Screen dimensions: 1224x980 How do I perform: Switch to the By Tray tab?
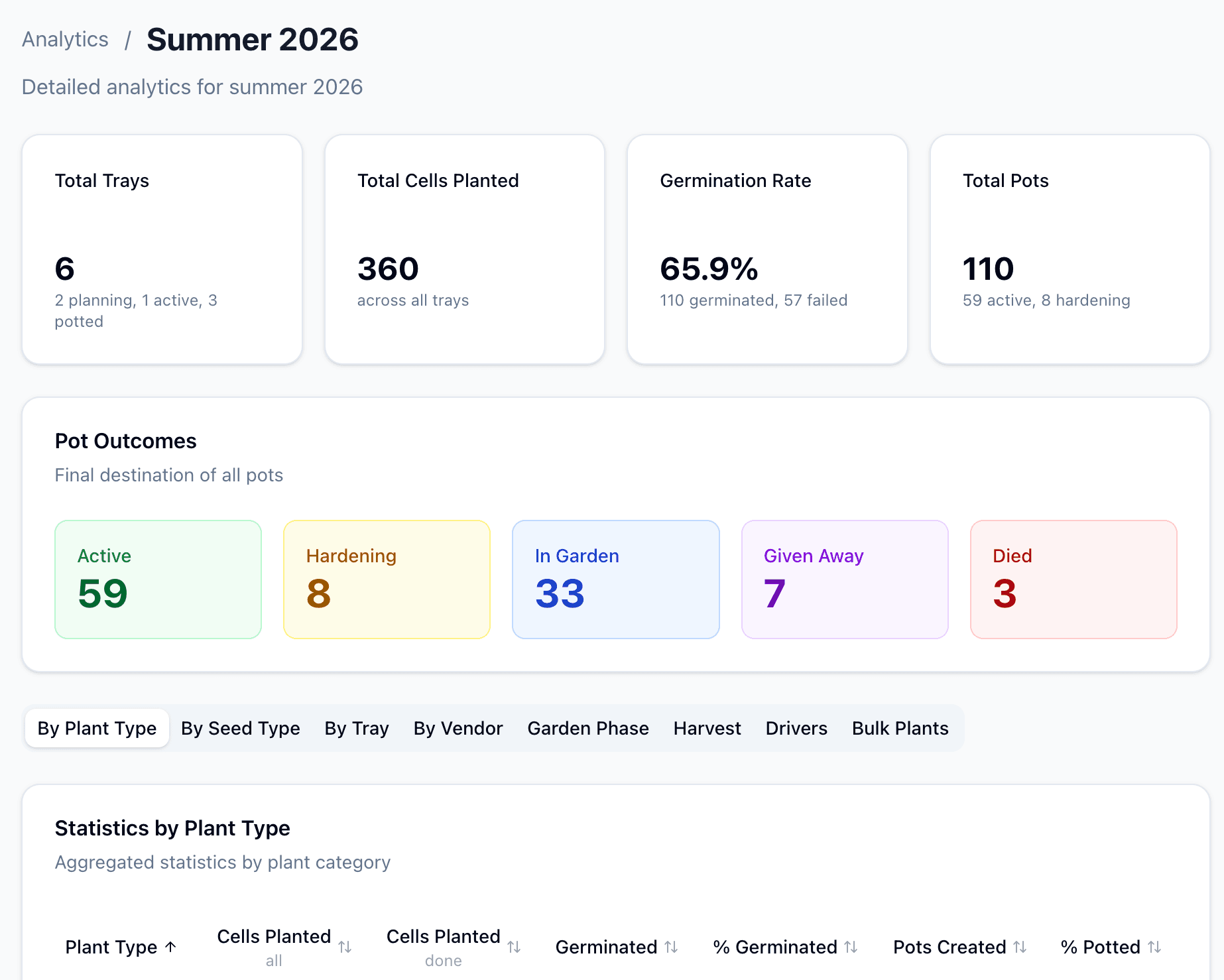click(x=357, y=728)
